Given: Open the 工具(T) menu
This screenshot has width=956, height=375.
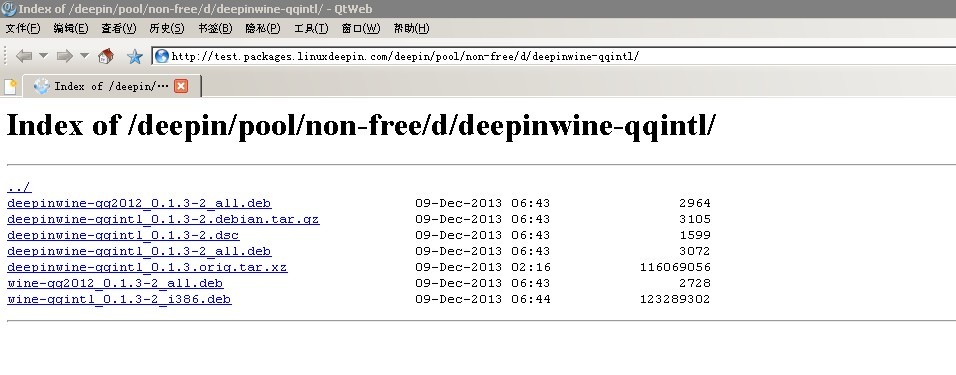Looking at the screenshot, I should point(311,28).
